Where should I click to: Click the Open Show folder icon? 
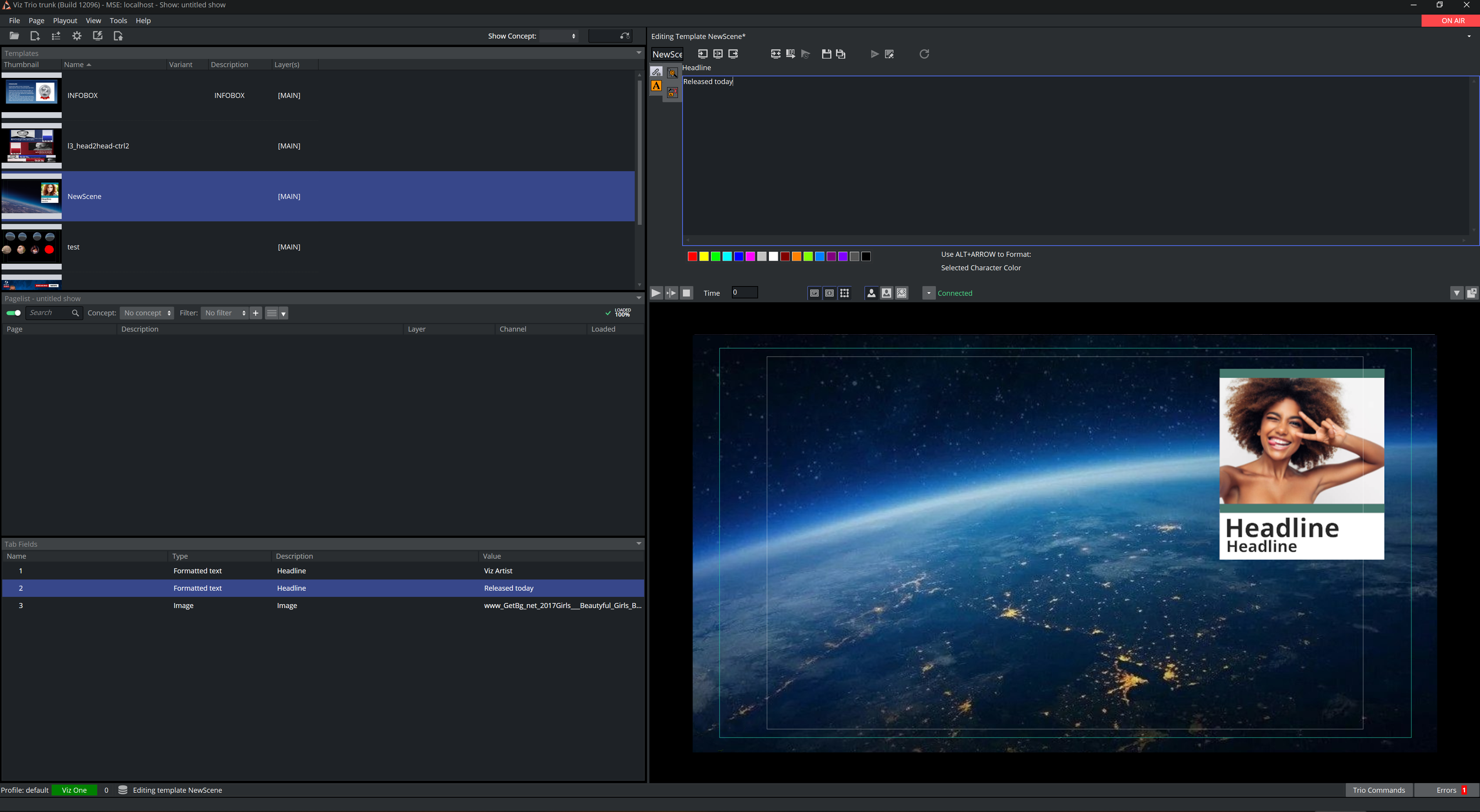[x=14, y=36]
